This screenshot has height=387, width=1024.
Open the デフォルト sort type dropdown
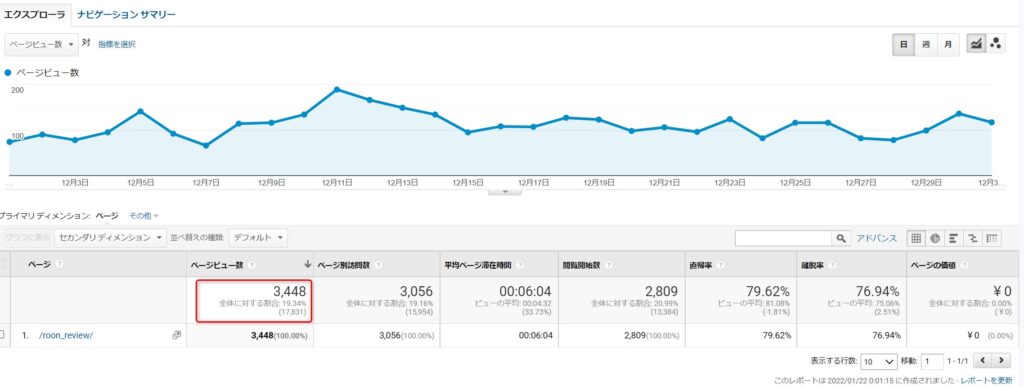pos(258,238)
